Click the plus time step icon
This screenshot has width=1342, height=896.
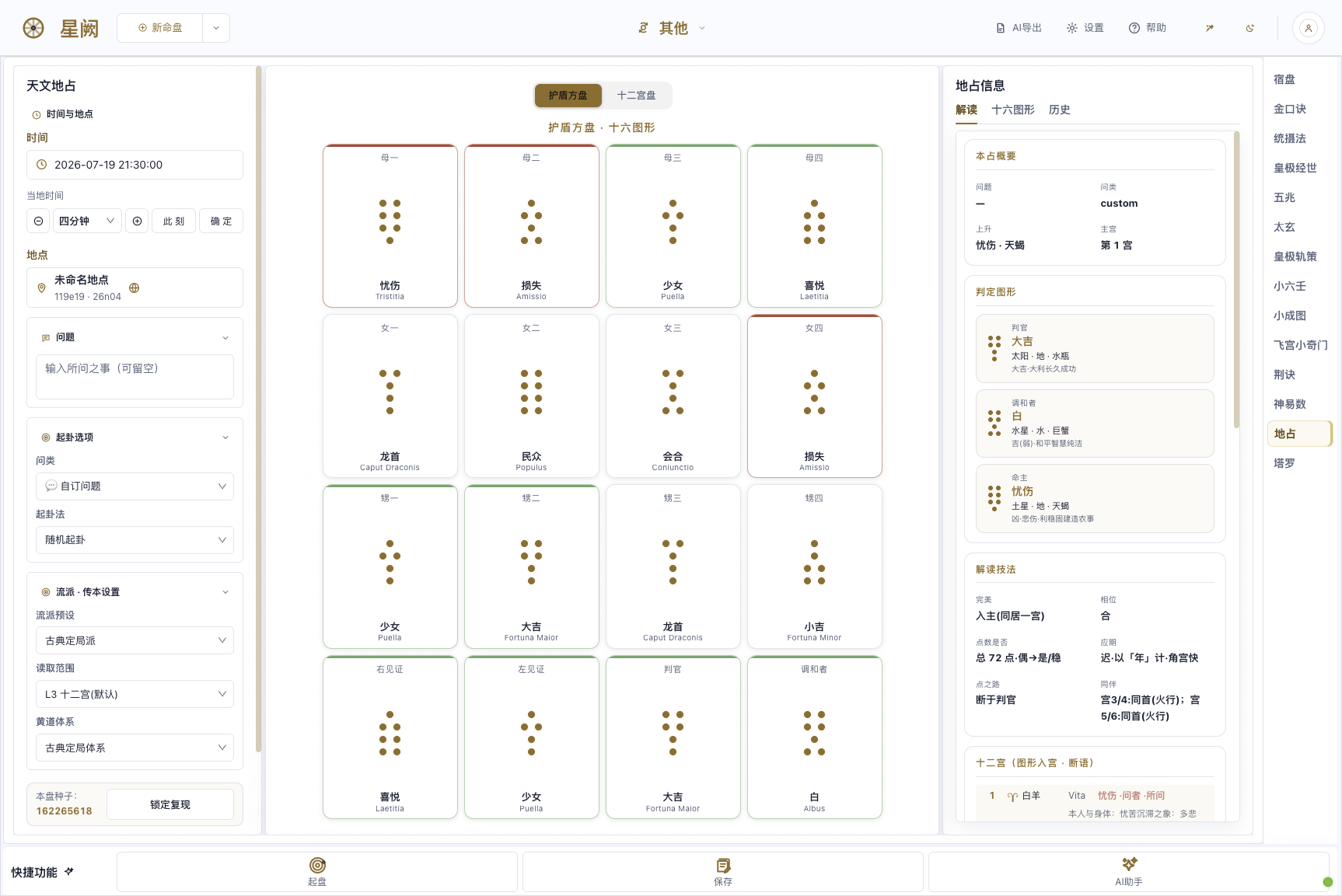(137, 221)
